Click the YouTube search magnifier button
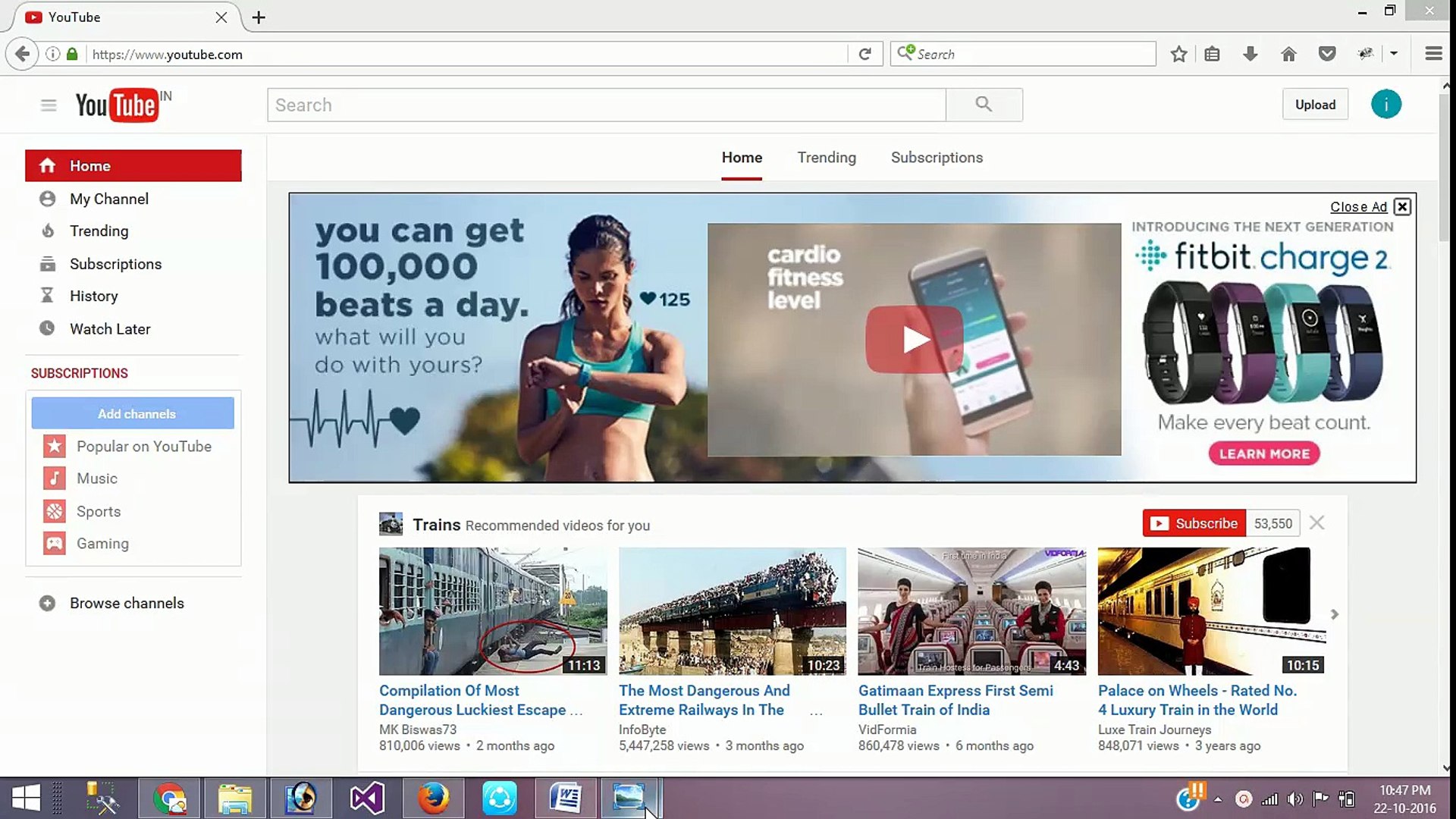Screen dimensions: 1456x819 point(984,105)
